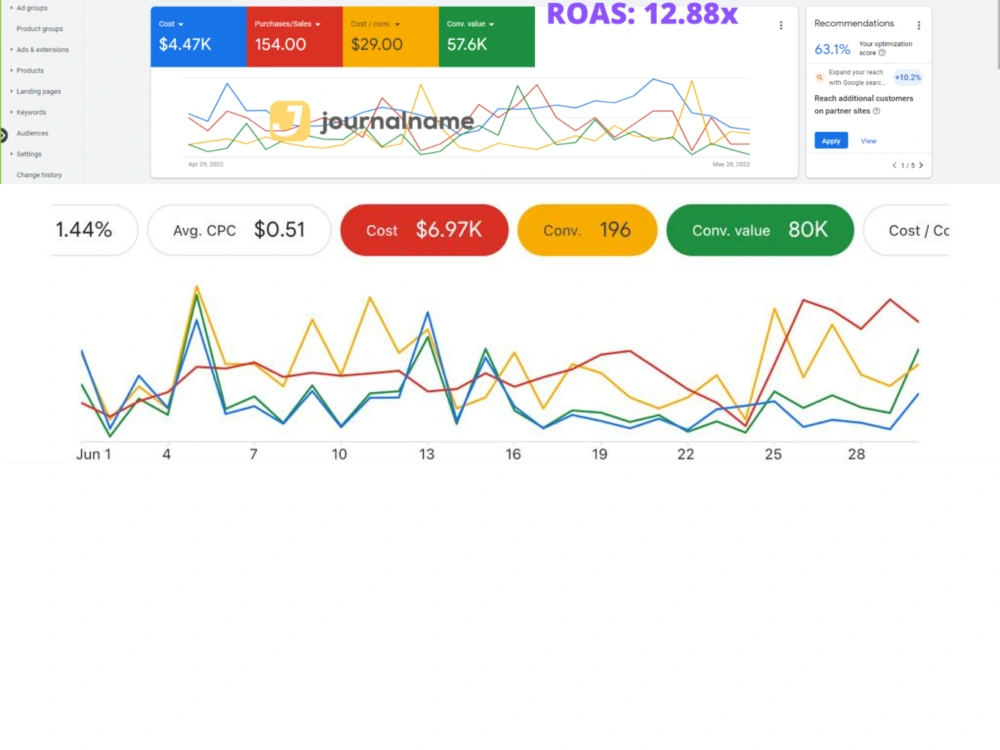
Task: Click the 57.6K conversion value
Action: click(467, 45)
